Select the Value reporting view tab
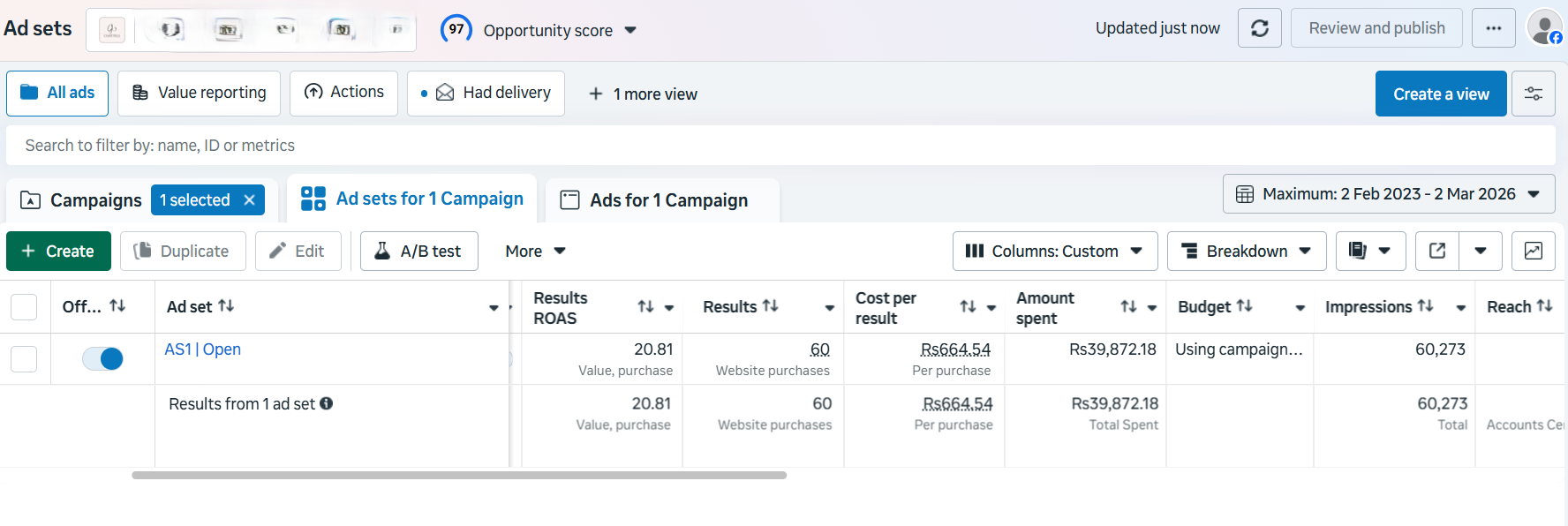This screenshot has width=1568, height=526. point(199,94)
